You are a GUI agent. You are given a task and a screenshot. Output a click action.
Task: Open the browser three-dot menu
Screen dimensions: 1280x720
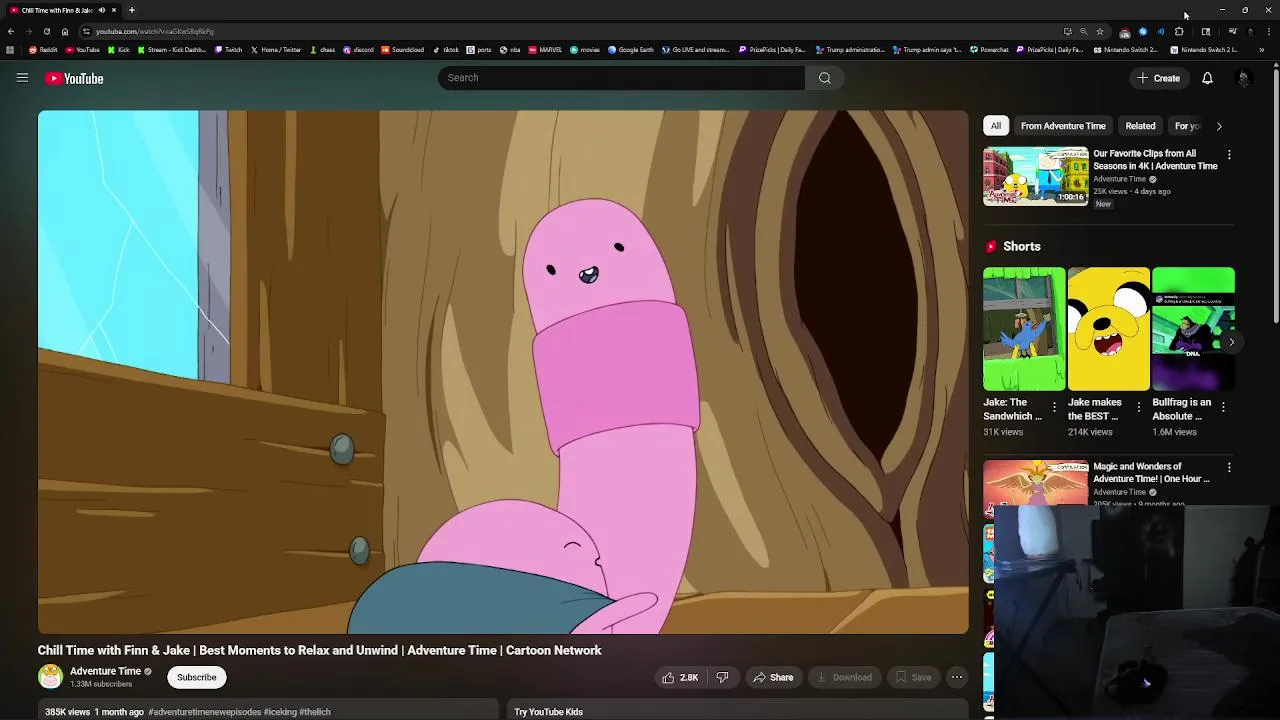click(1267, 31)
